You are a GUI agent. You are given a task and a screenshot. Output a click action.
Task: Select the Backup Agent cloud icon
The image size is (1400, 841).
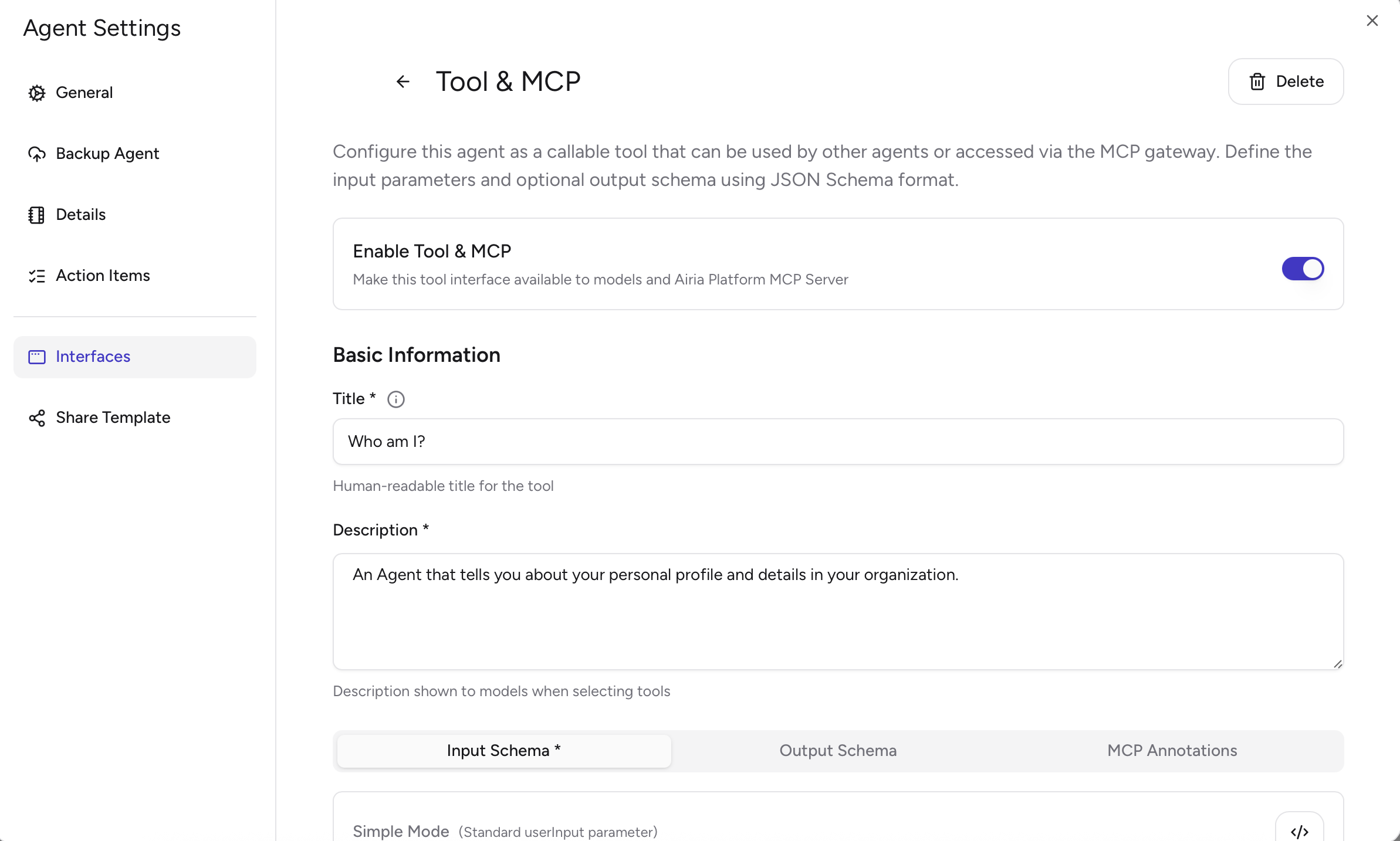pos(36,154)
